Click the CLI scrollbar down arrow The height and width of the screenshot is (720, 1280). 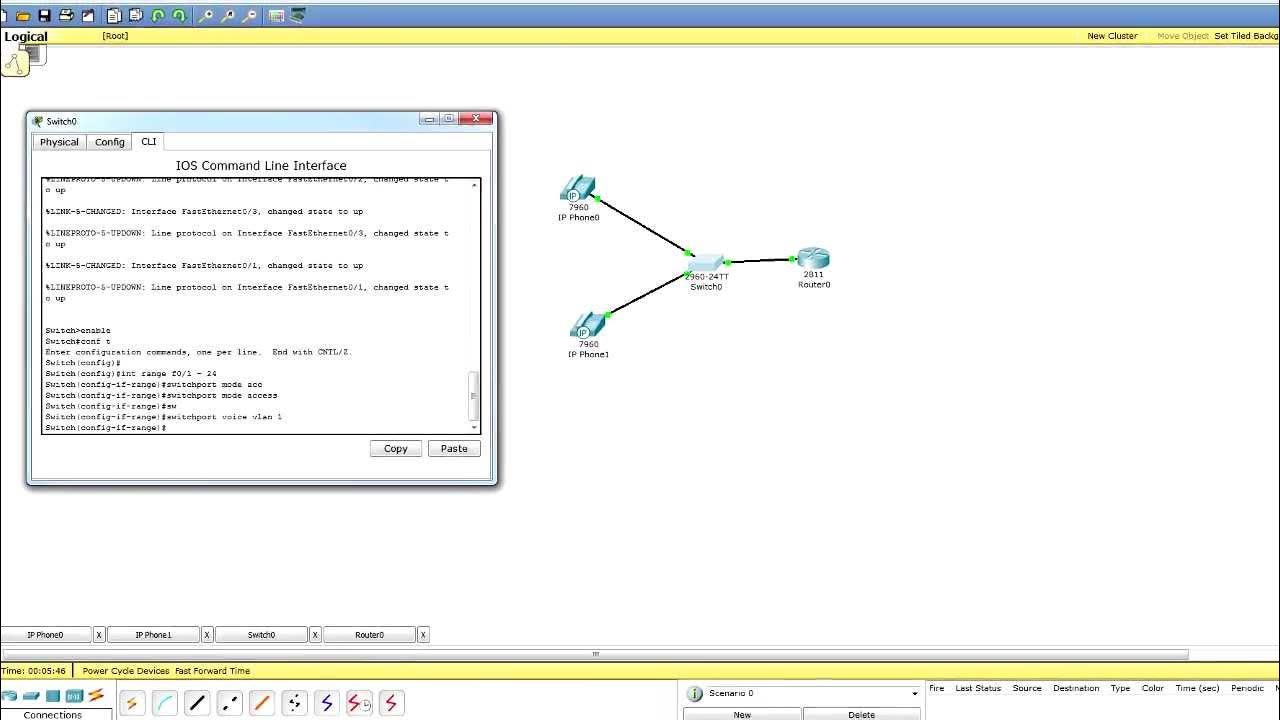coord(474,428)
